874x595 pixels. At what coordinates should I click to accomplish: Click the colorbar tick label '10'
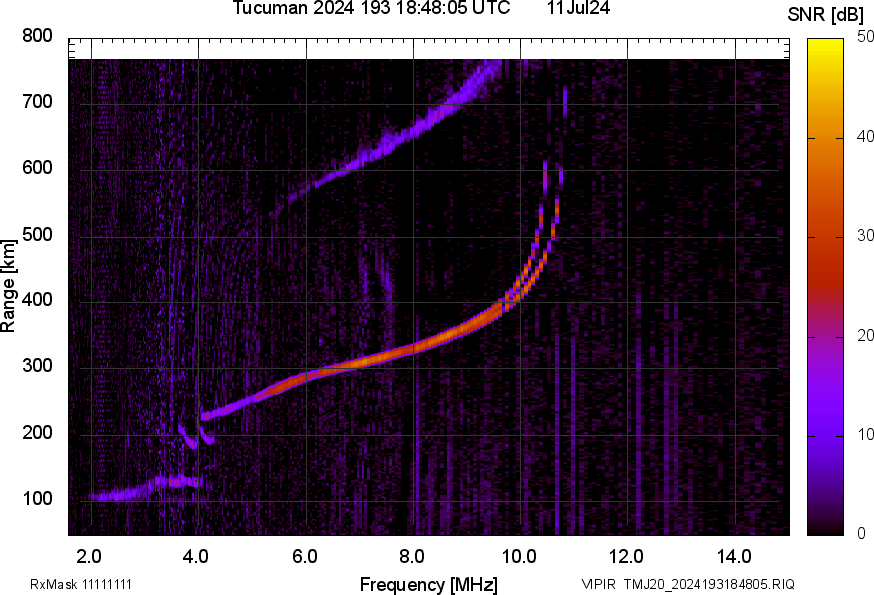tap(865, 434)
